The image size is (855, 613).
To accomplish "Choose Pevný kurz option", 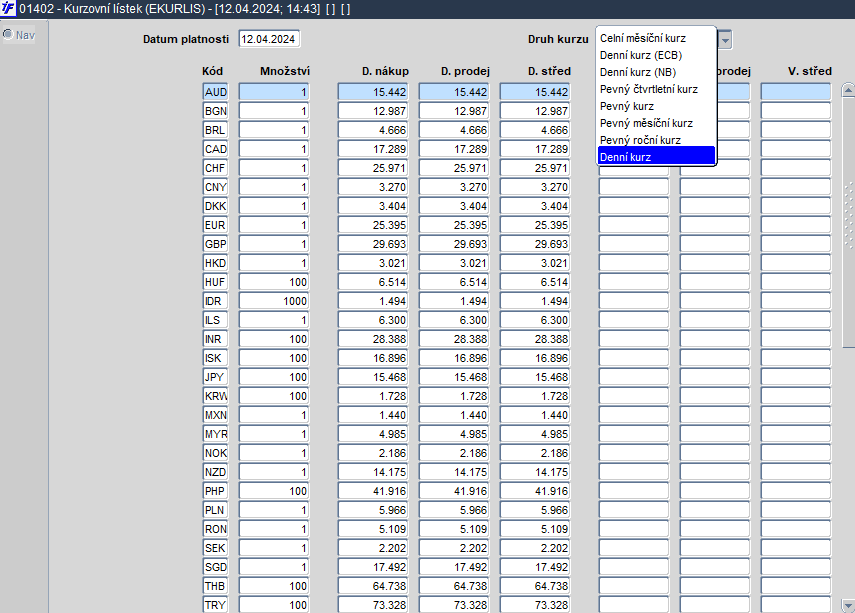I will pyautogui.click(x=657, y=106).
